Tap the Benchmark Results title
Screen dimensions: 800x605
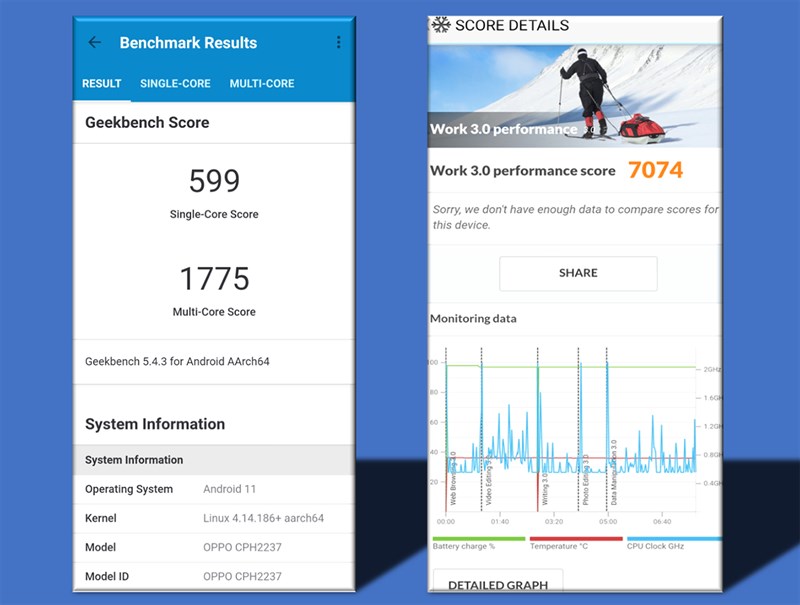(188, 43)
